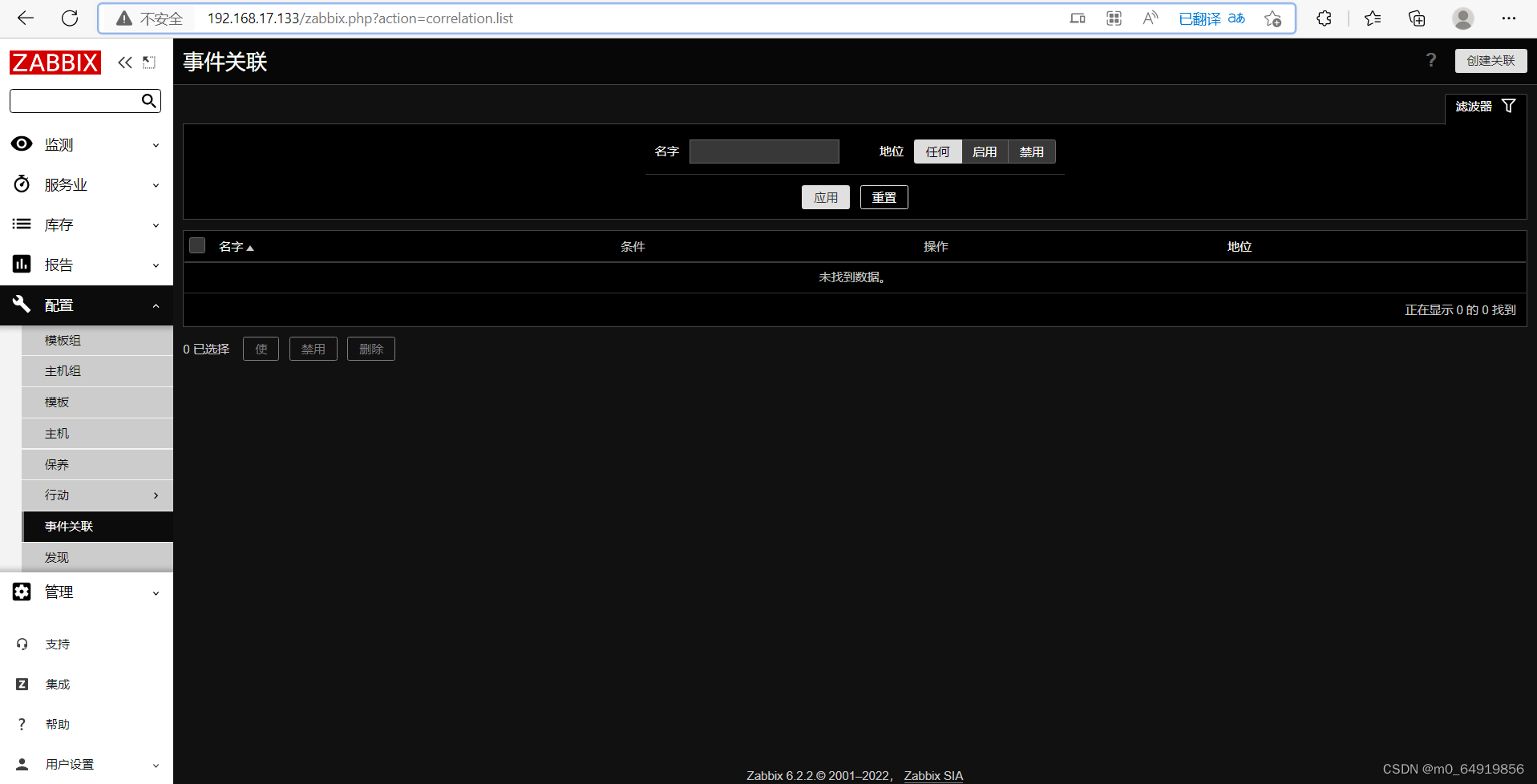The width and height of the screenshot is (1537, 784).
Task: Sort by 名字 column header
Action: [x=236, y=247]
